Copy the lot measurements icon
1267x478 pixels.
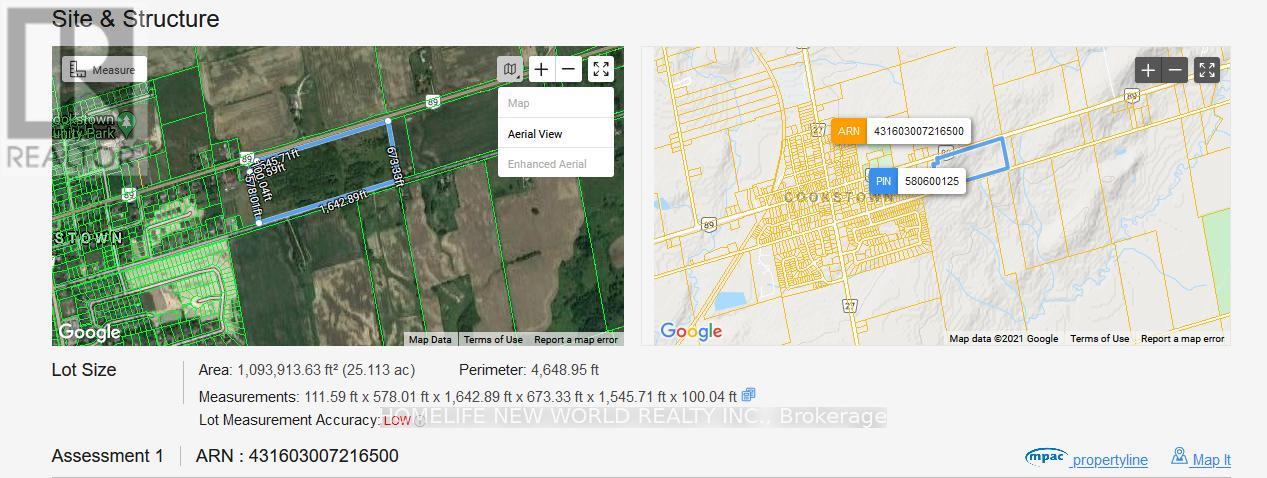(748, 395)
